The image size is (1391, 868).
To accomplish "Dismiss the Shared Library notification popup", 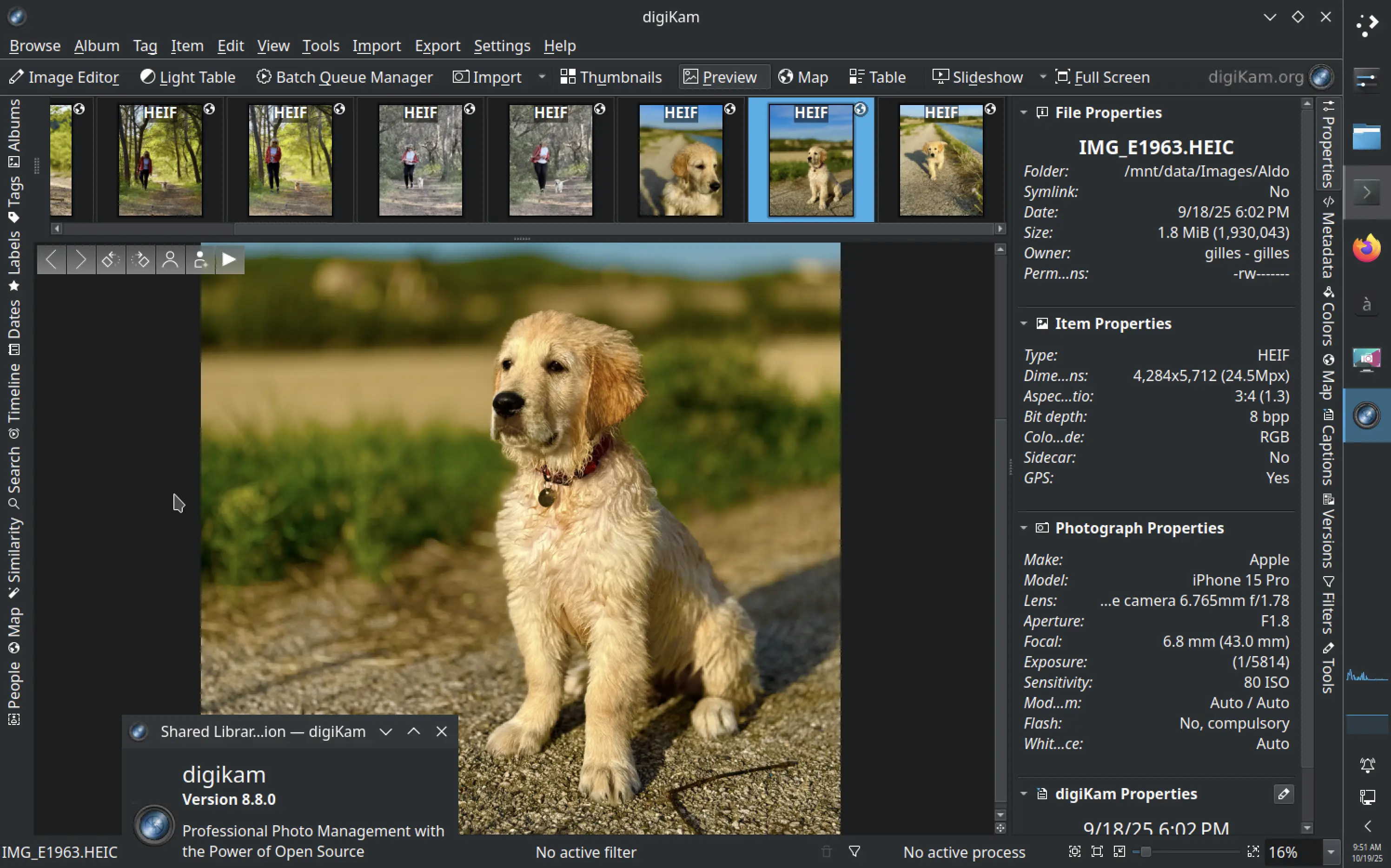I will point(441,731).
